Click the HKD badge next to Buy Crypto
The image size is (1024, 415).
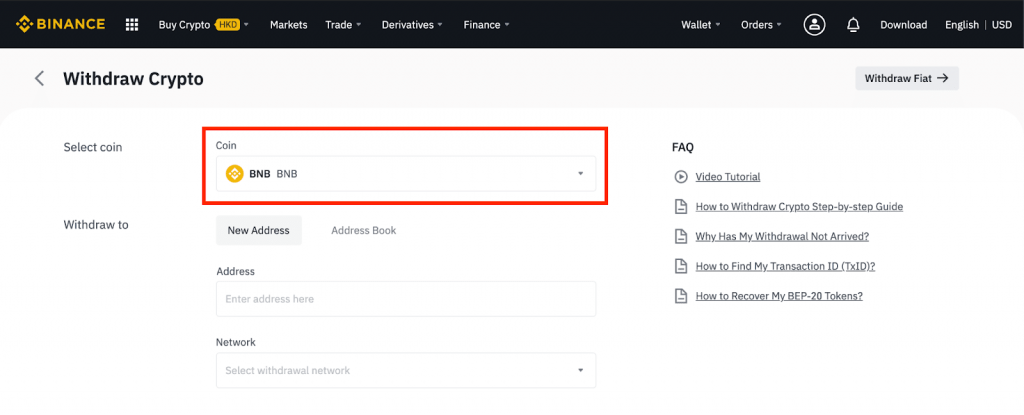[227, 25]
